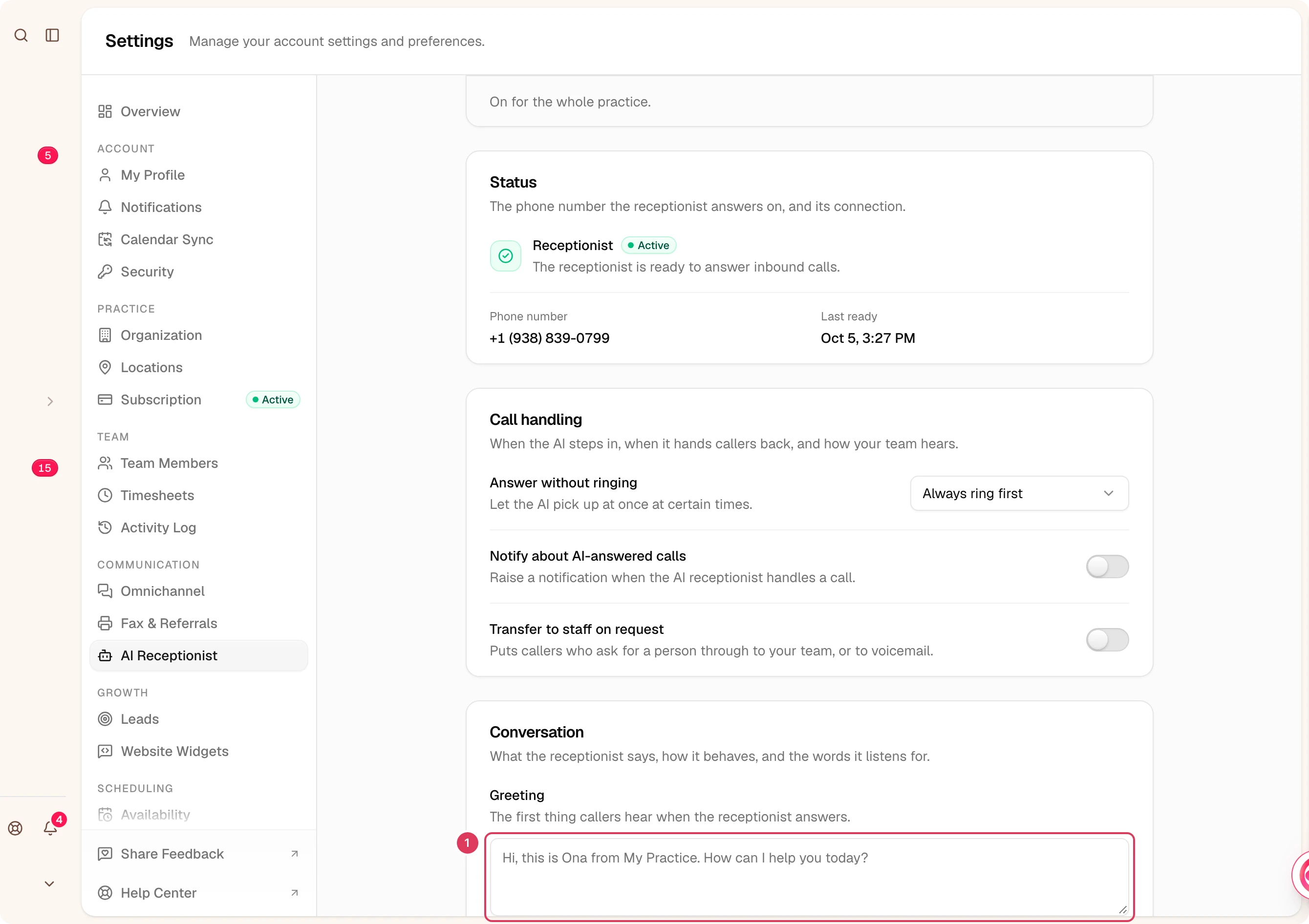Click the Last ready Oct 5, 3:27 PM value
The image size is (1309, 924).
pos(868,338)
